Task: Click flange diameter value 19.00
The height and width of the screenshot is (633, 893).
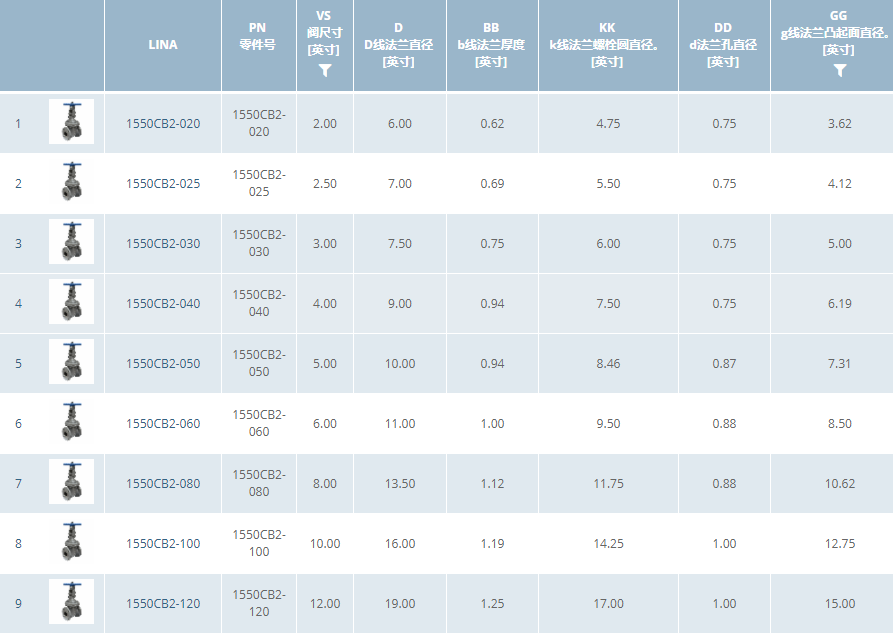Action: (400, 603)
